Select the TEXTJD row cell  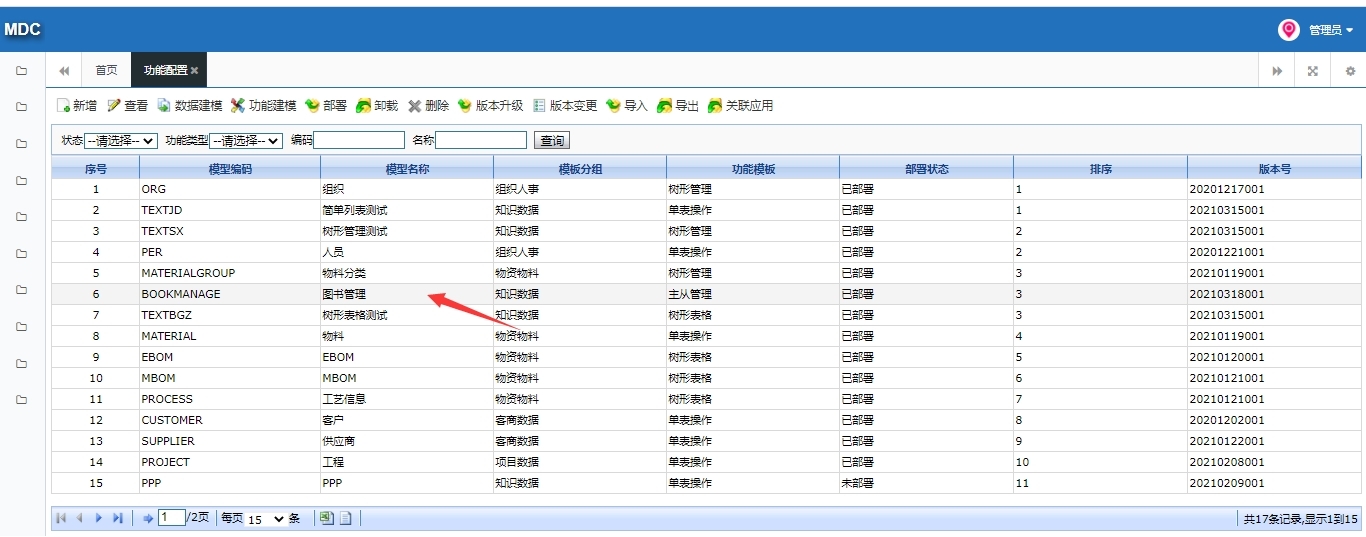(230, 210)
